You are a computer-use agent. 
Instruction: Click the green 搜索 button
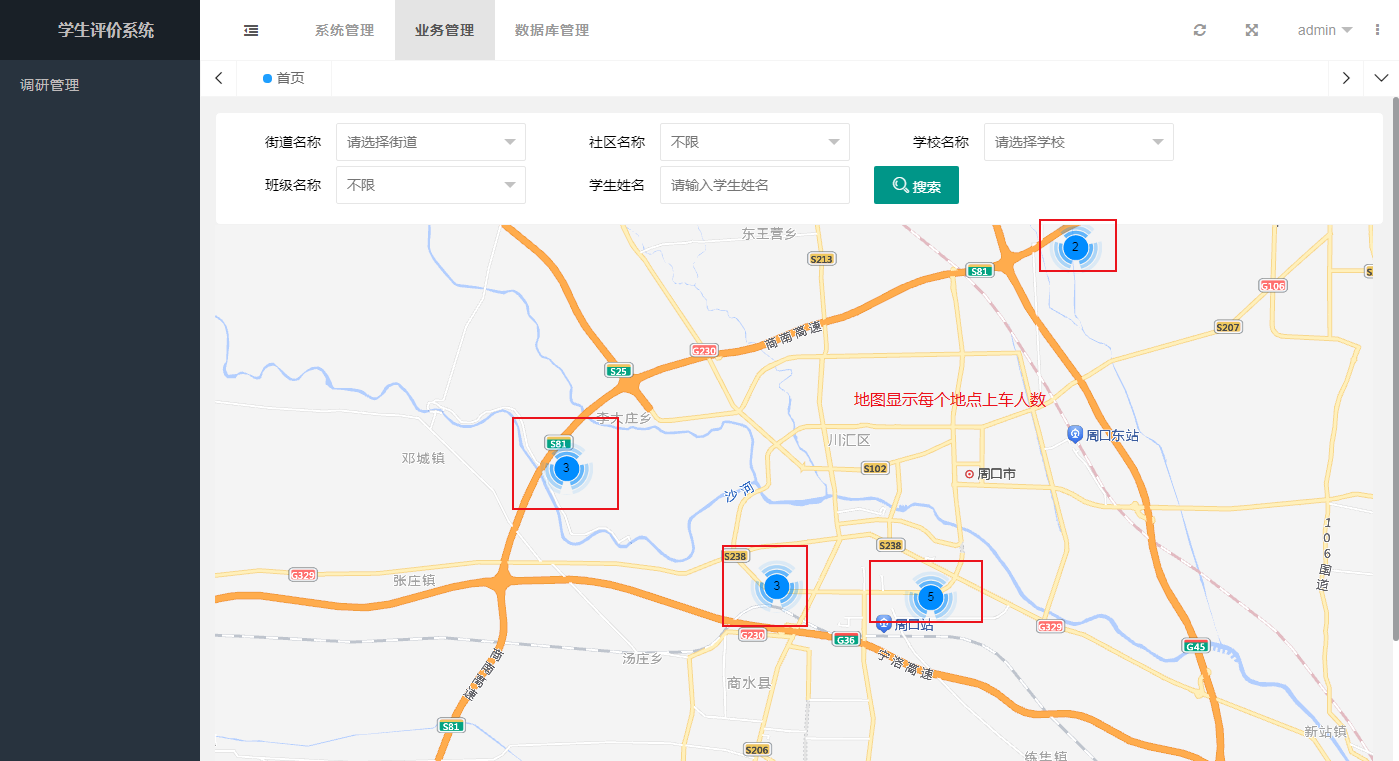(916, 185)
